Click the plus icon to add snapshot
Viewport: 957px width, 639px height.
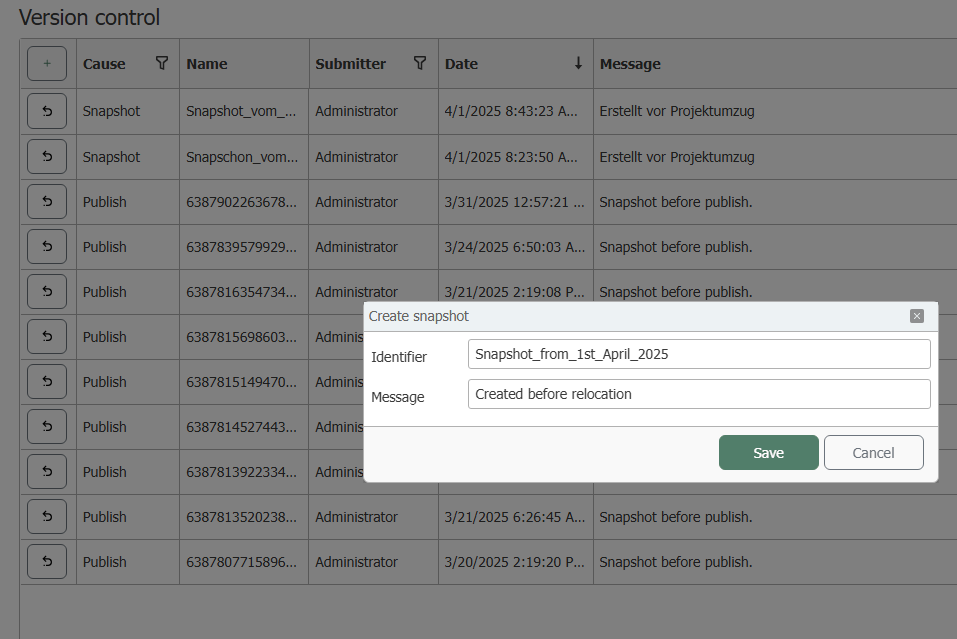(x=47, y=63)
